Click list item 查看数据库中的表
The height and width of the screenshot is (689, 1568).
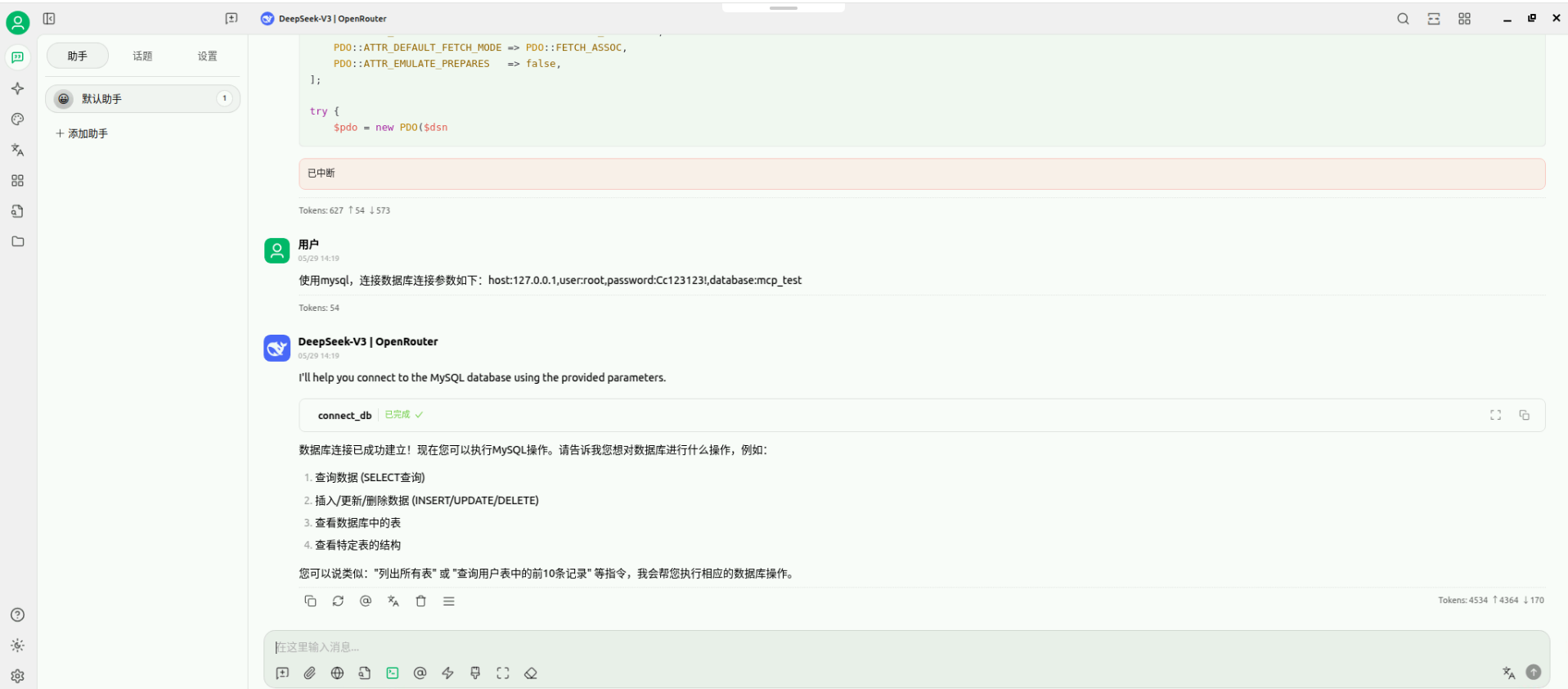pos(357,523)
